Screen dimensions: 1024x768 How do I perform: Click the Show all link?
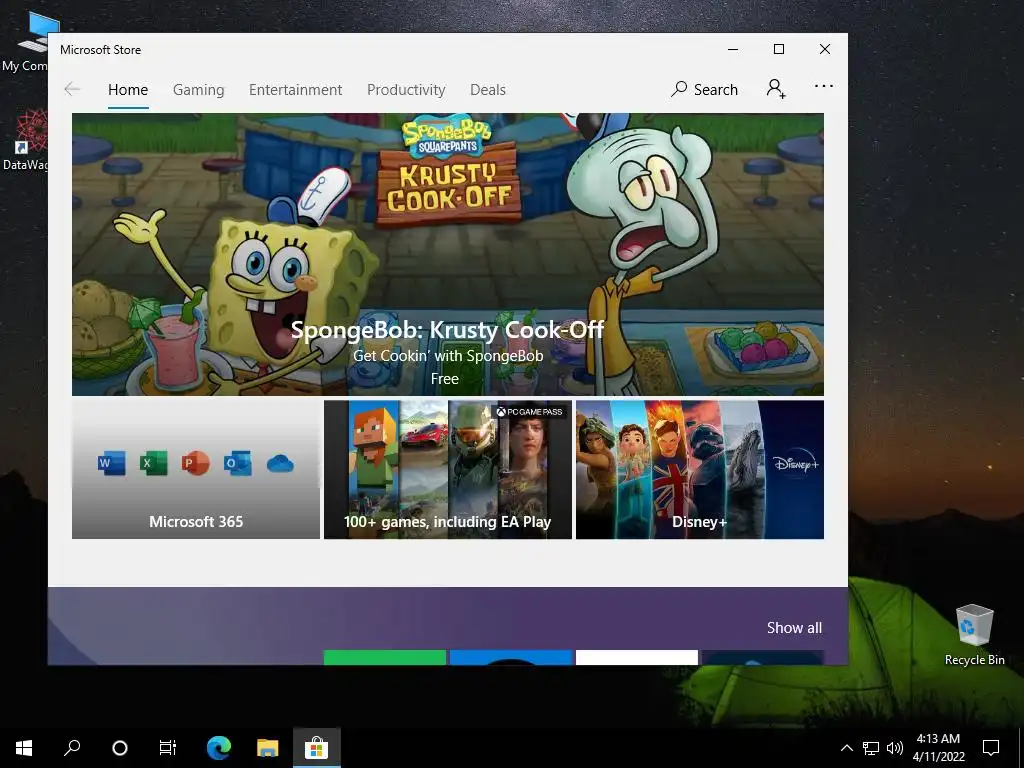point(794,628)
